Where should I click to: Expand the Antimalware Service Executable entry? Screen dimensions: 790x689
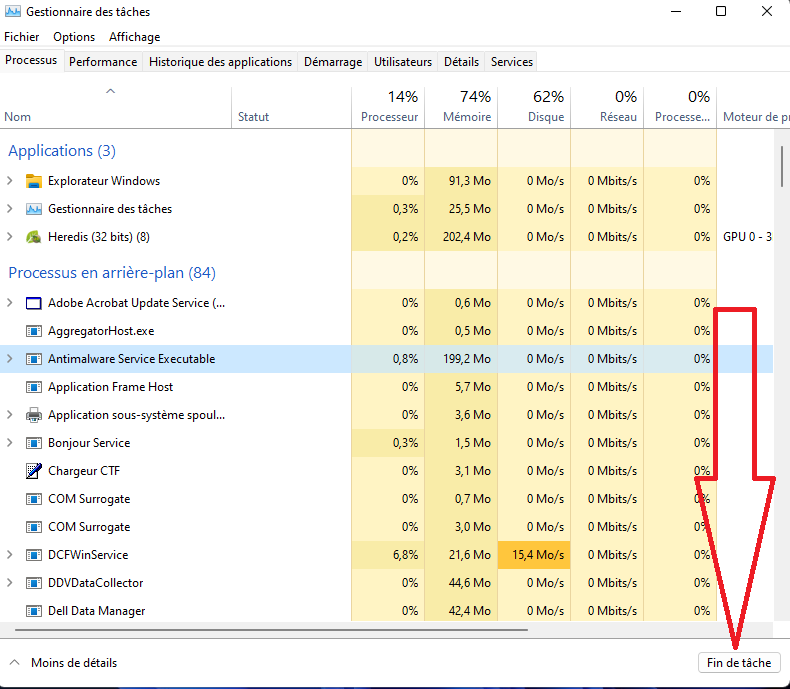point(10,359)
